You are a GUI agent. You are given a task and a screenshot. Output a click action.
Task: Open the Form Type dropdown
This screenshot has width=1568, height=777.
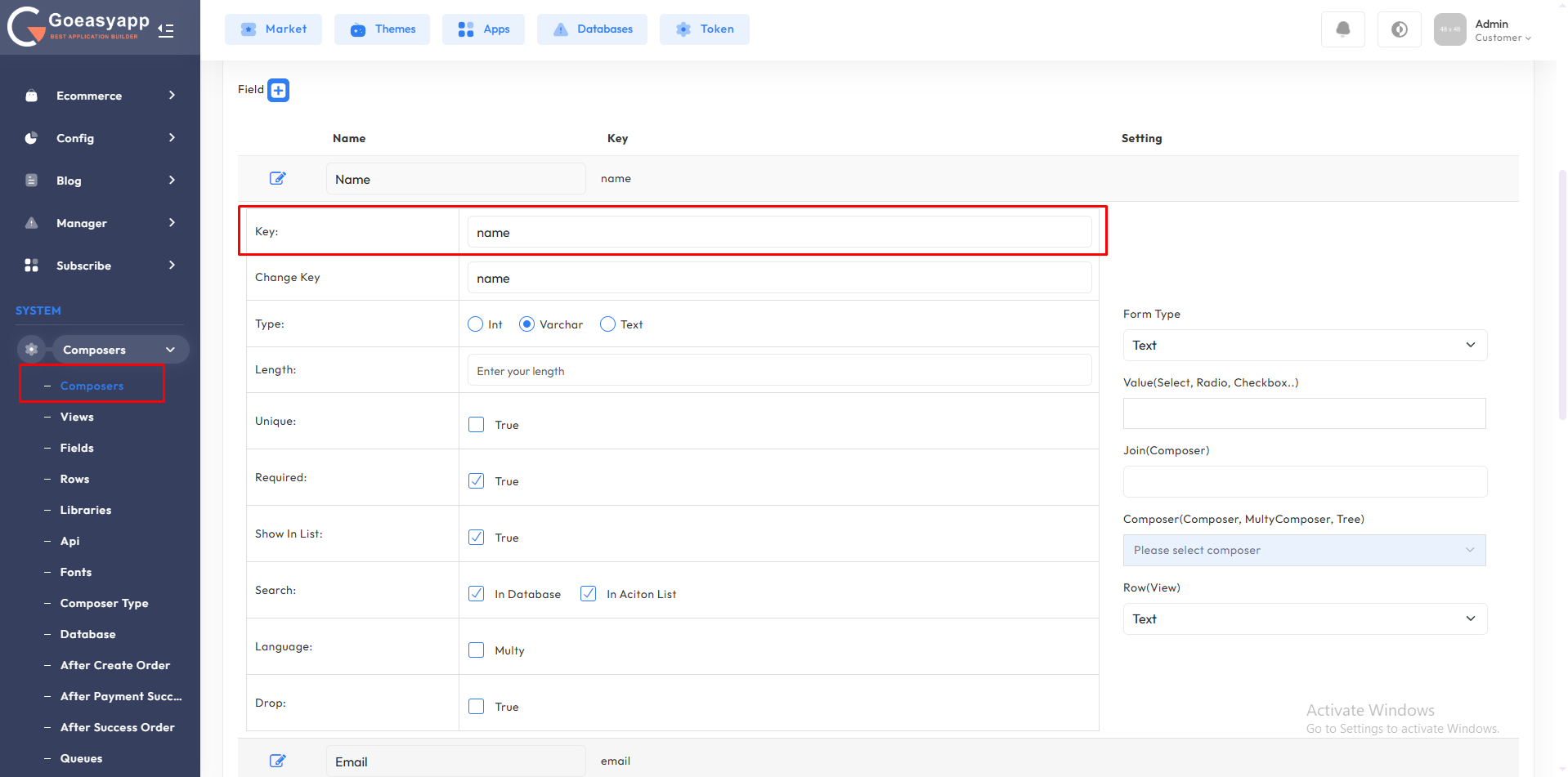point(1304,346)
